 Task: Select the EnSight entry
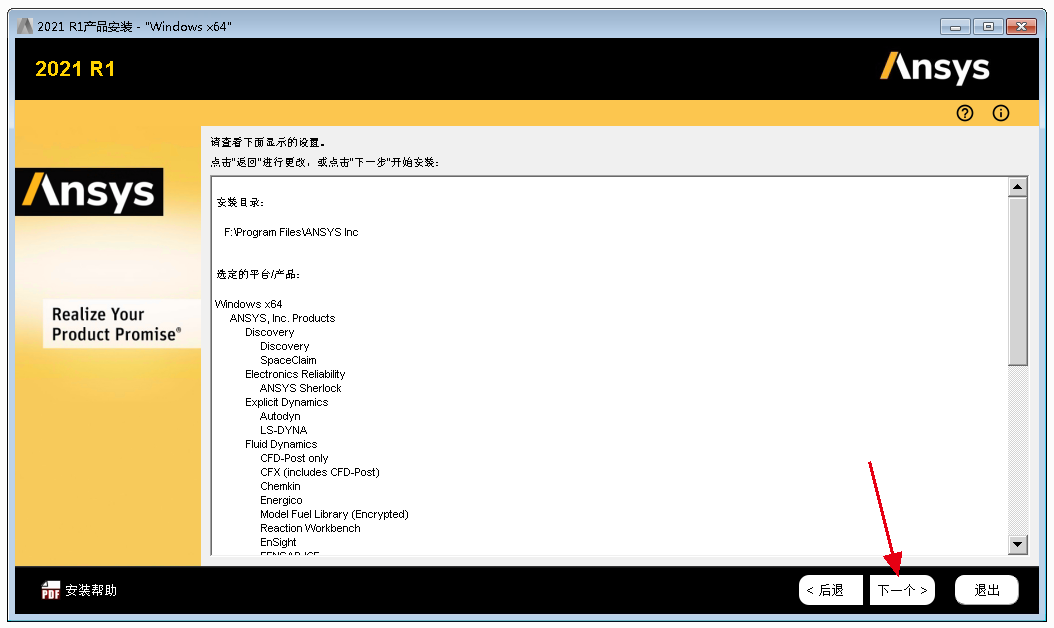[278, 542]
